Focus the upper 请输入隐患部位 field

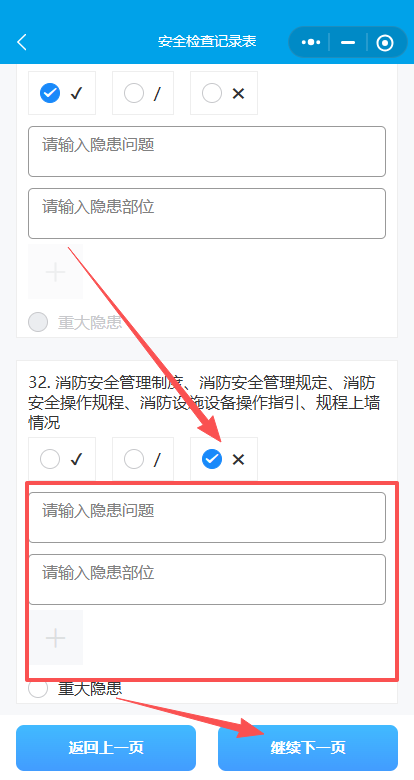pyautogui.click(x=207, y=213)
